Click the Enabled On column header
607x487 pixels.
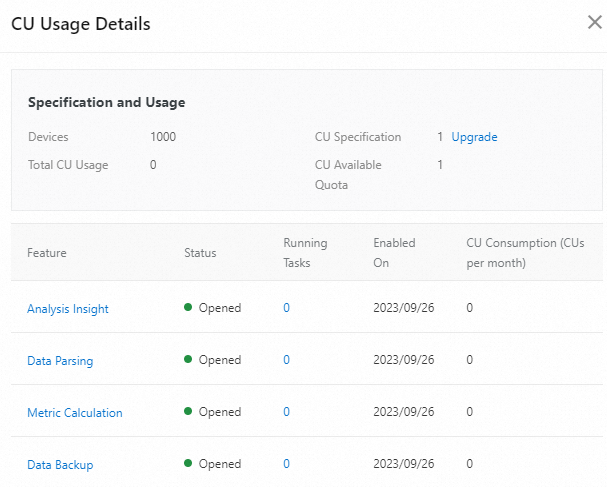pyautogui.click(x=394, y=253)
